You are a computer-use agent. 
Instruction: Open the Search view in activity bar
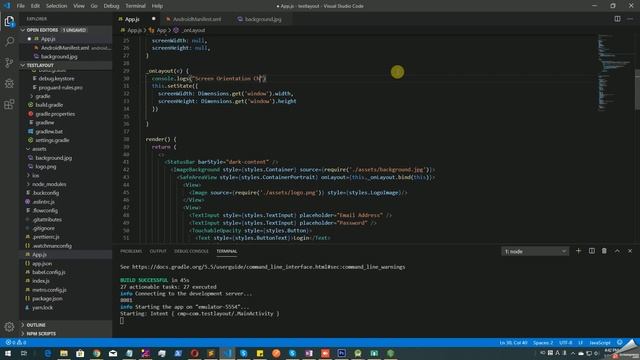click(9, 41)
